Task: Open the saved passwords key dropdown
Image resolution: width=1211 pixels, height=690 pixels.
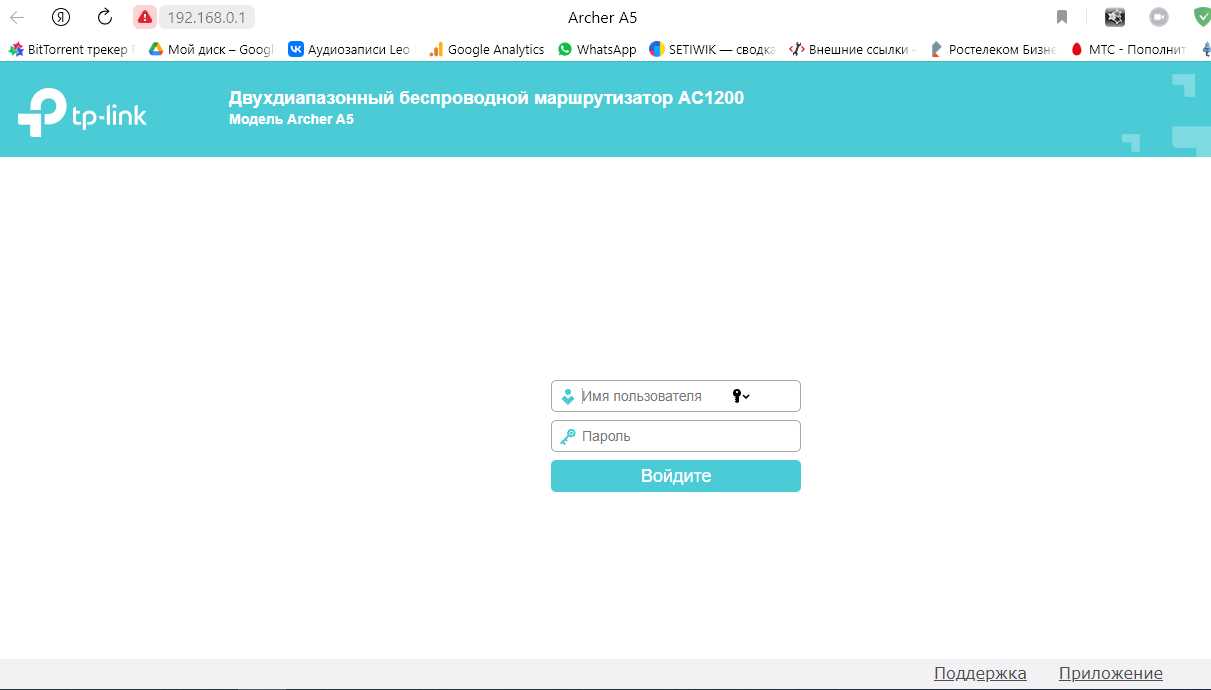Action: 741,396
